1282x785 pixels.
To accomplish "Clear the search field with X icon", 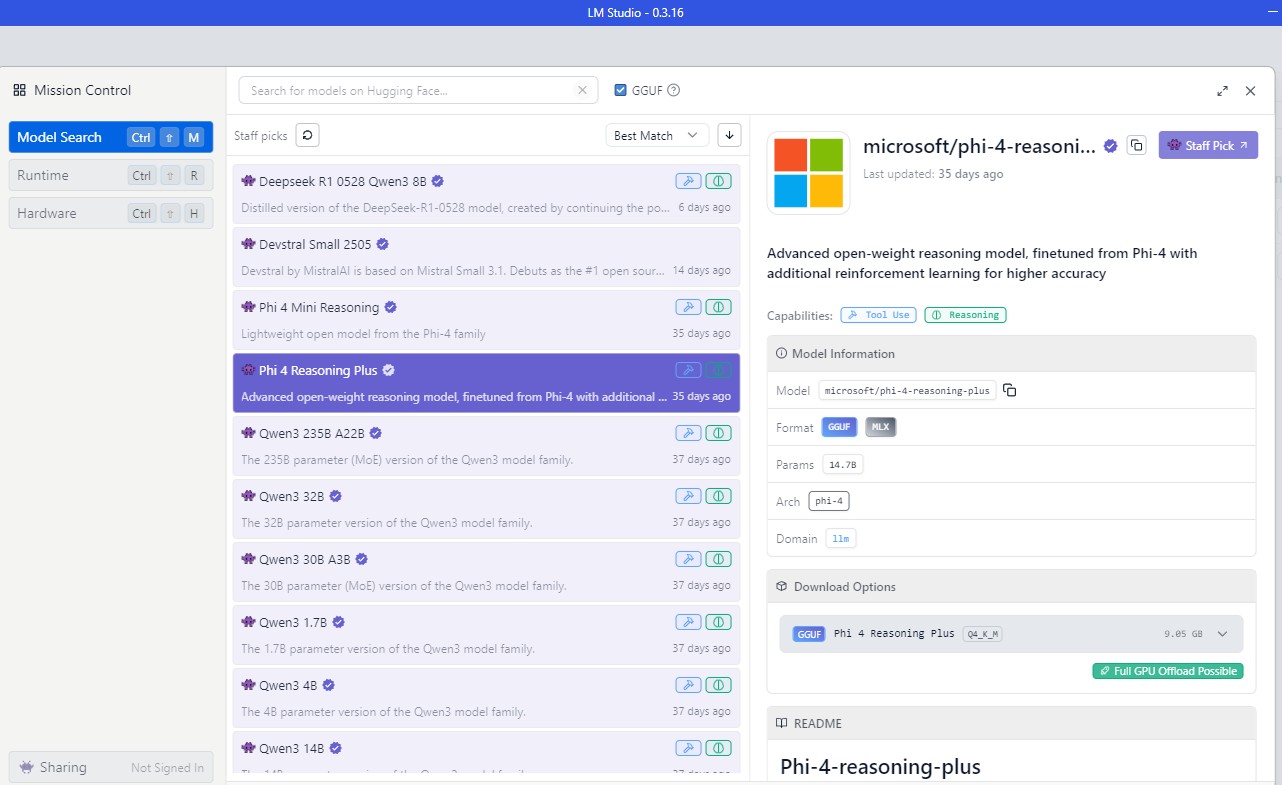I will [x=582, y=90].
